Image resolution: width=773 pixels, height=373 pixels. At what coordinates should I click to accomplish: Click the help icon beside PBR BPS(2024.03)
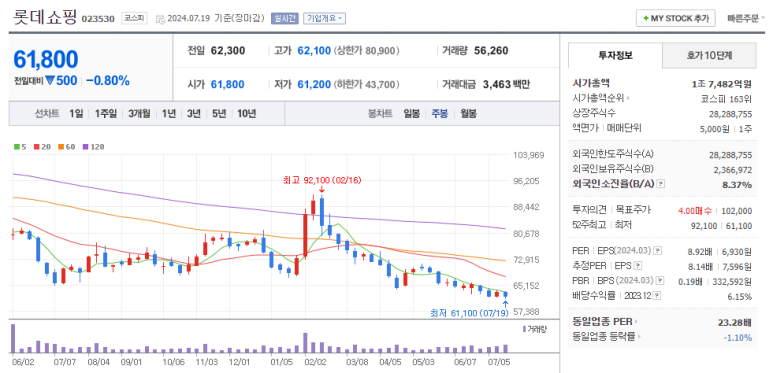(x=661, y=280)
